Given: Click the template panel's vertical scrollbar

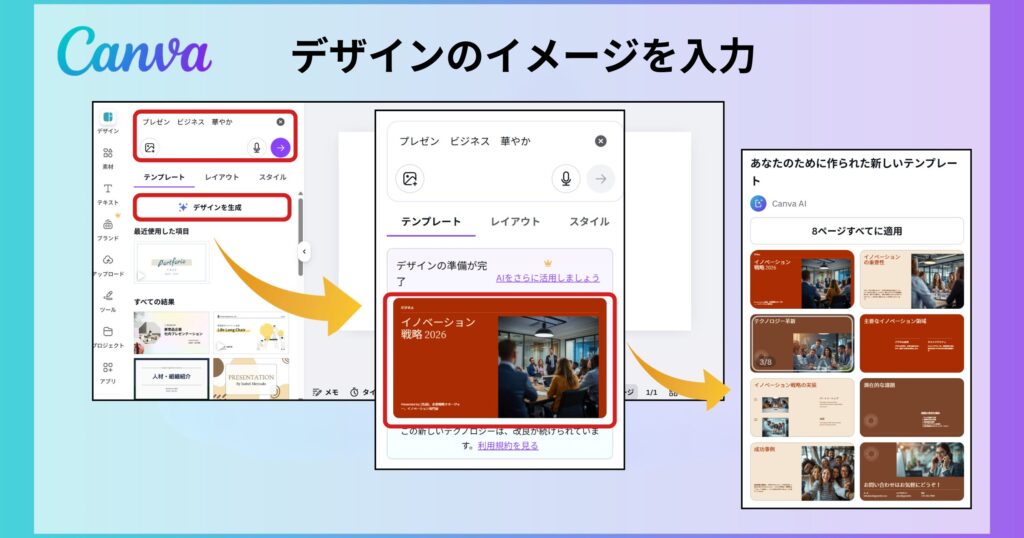Looking at the screenshot, I should click(x=298, y=222).
